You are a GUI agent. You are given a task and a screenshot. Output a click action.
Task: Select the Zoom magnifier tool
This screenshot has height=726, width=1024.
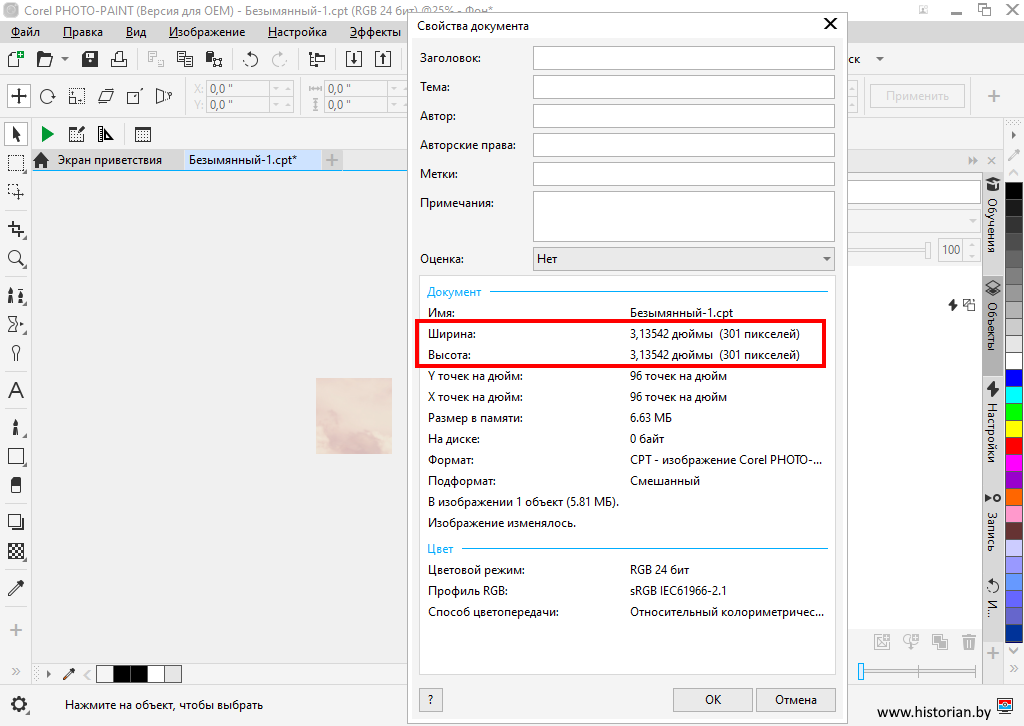click(16, 259)
